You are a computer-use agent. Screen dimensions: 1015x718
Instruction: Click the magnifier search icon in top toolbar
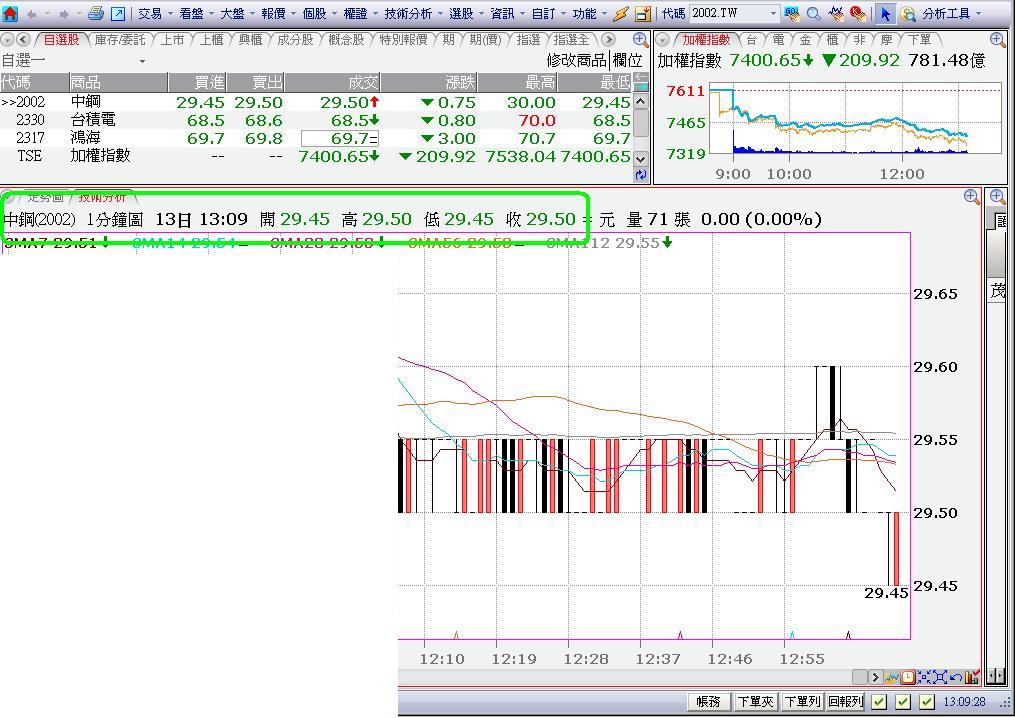(x=814, y=13)
